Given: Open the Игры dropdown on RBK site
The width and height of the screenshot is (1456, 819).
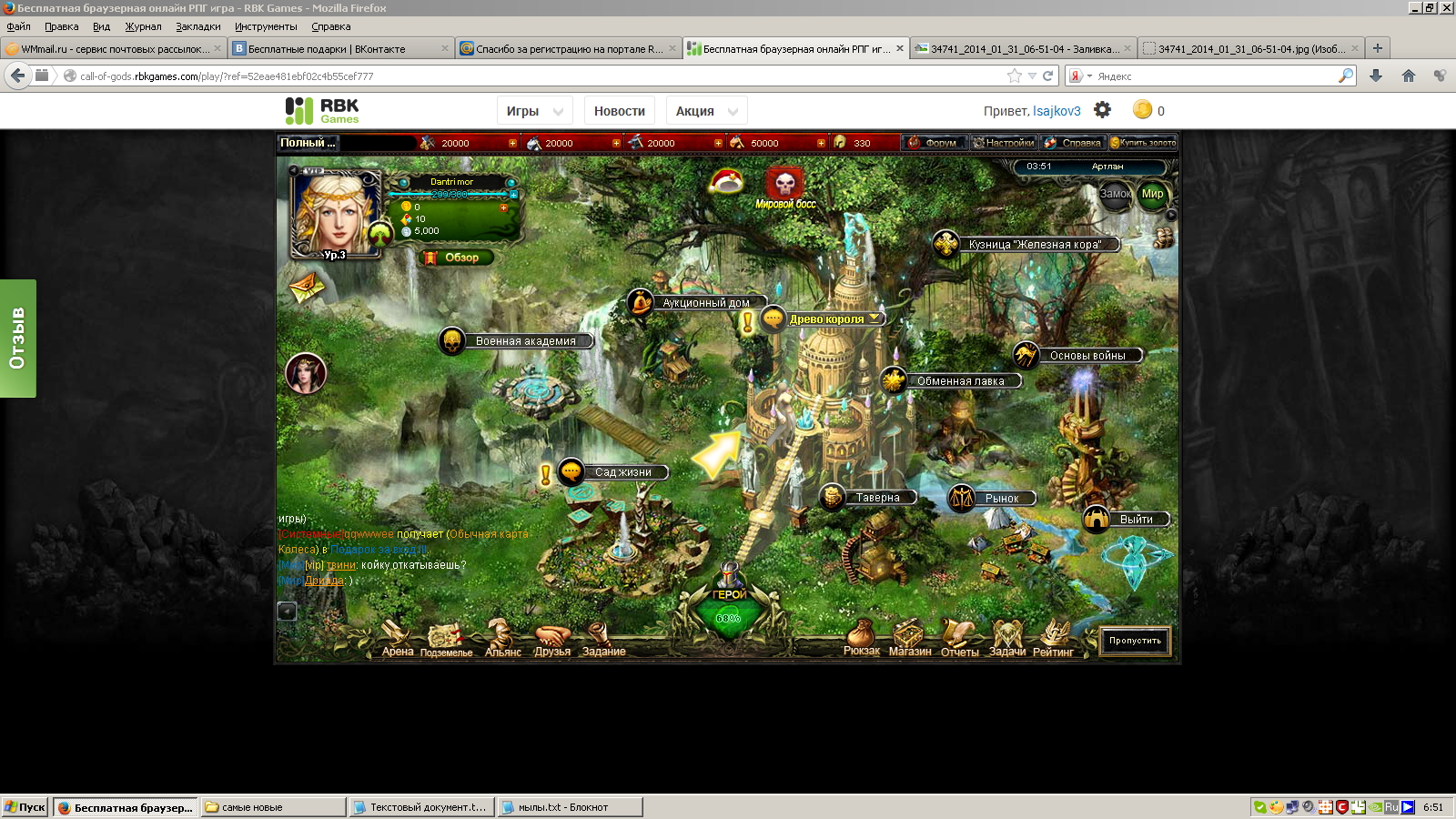Looking at the screenshot, I should pyautogui.click(x=535, y=111).
